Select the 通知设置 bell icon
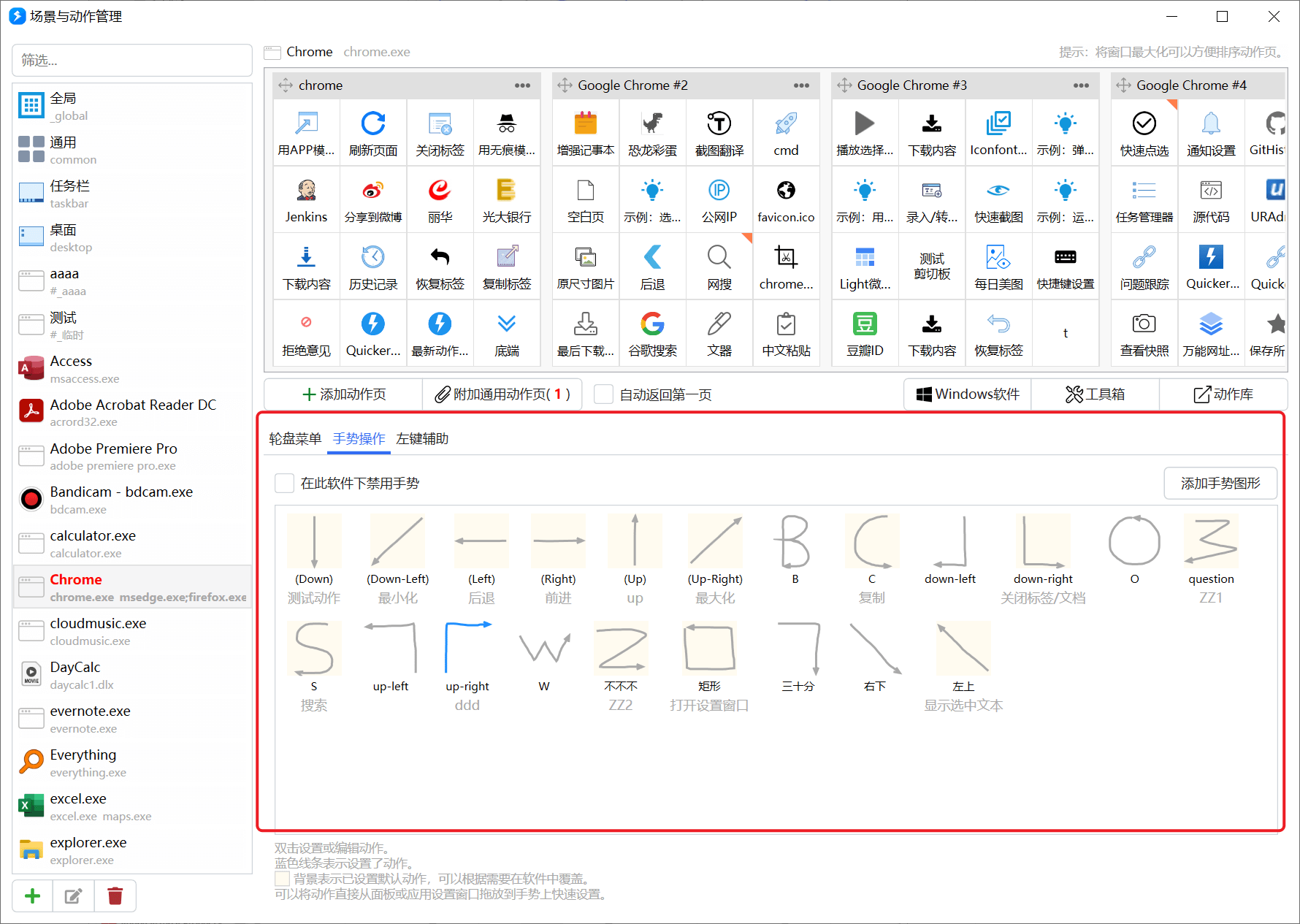The image size is (1300, 924). [1211, 123]
